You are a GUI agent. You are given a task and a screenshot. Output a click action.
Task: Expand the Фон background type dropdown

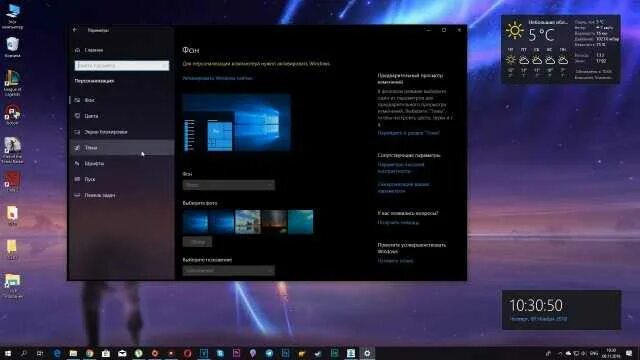[x=229, y=185]
